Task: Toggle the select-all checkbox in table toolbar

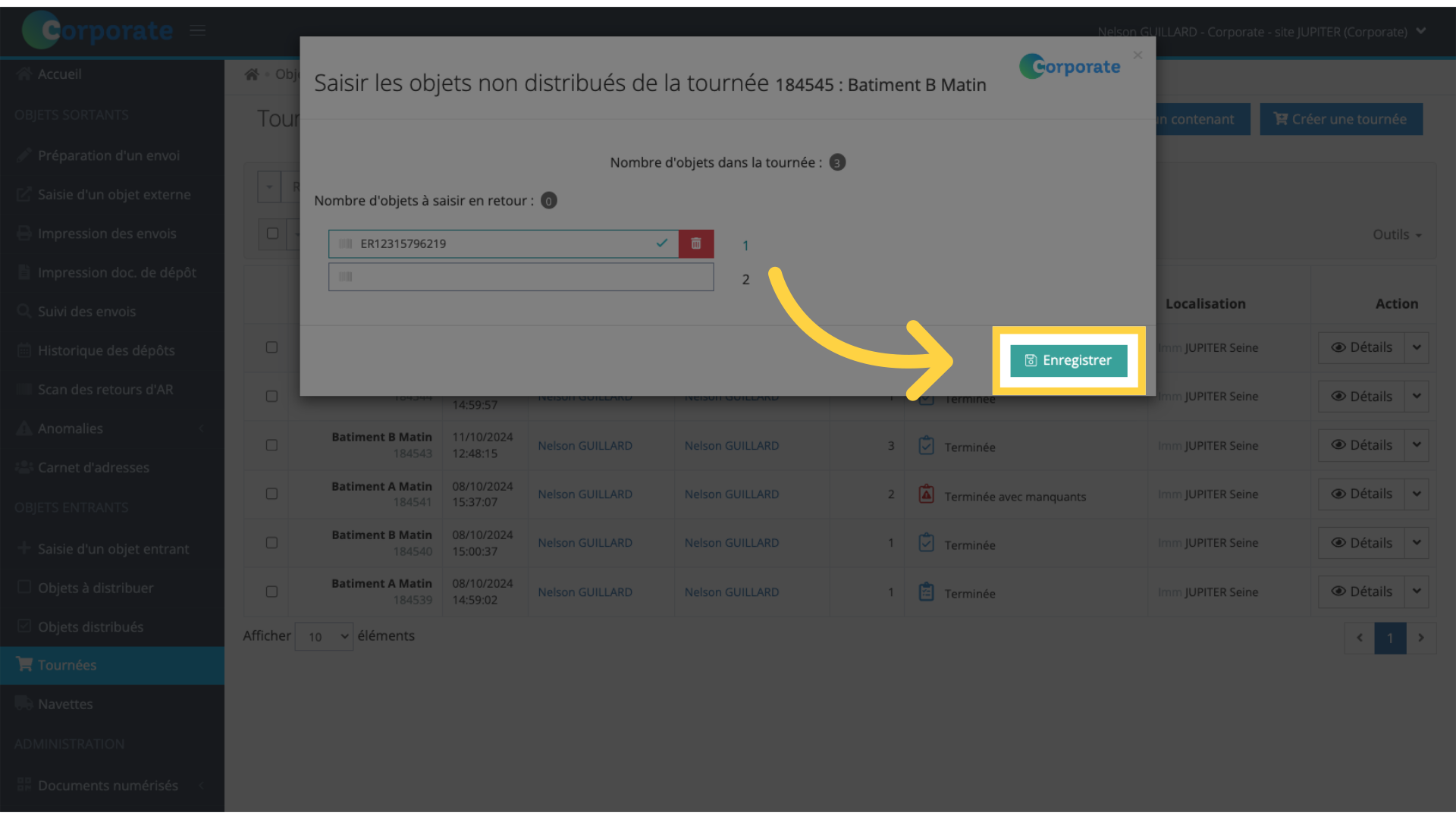Action: 272,234
